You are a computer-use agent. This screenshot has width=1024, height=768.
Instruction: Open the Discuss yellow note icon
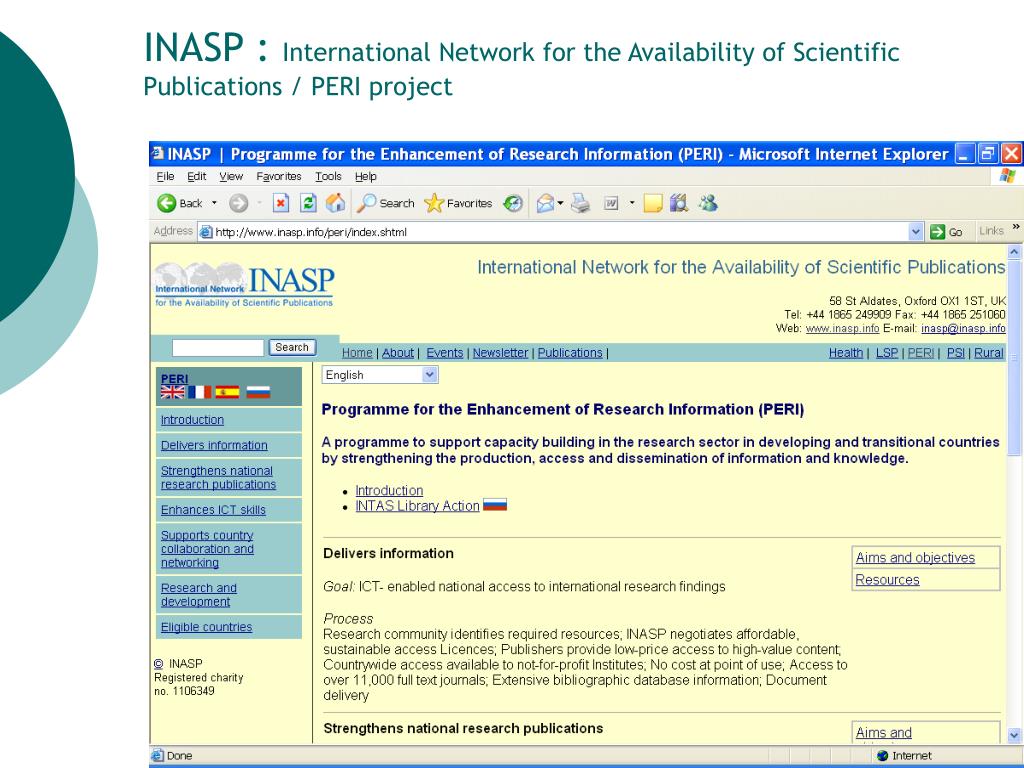(x=652, y=204)
